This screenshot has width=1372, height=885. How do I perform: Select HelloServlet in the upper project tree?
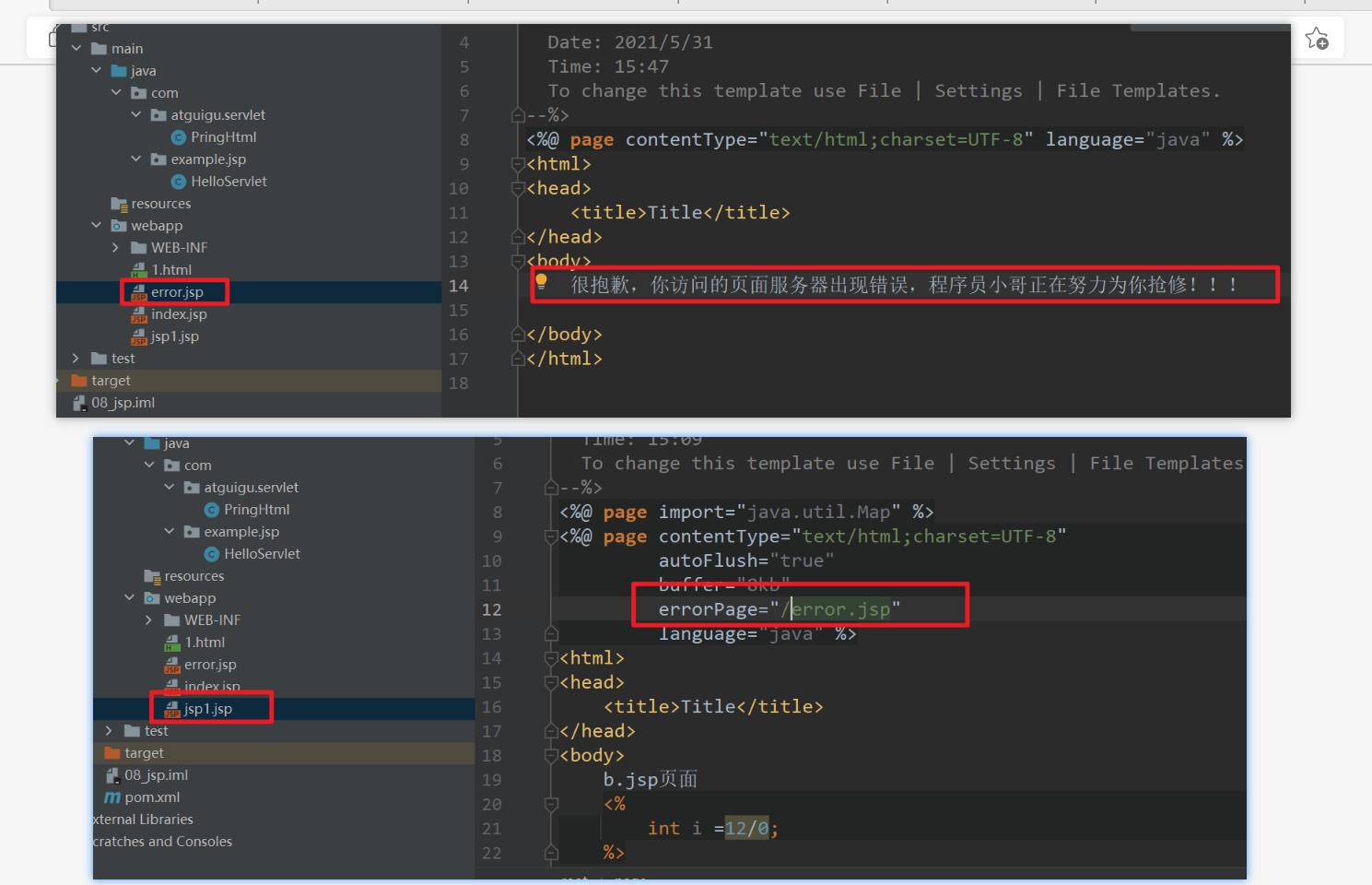(229, 182)
